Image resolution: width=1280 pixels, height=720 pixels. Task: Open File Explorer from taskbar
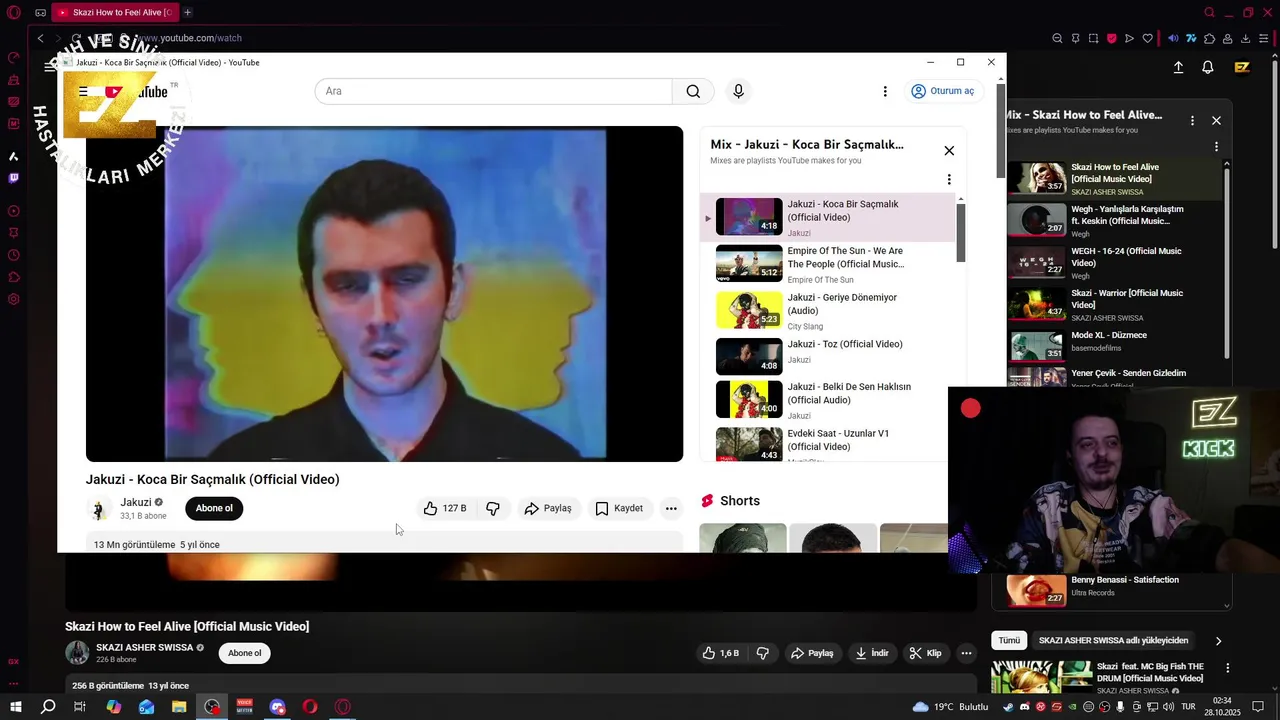point(179,706)
